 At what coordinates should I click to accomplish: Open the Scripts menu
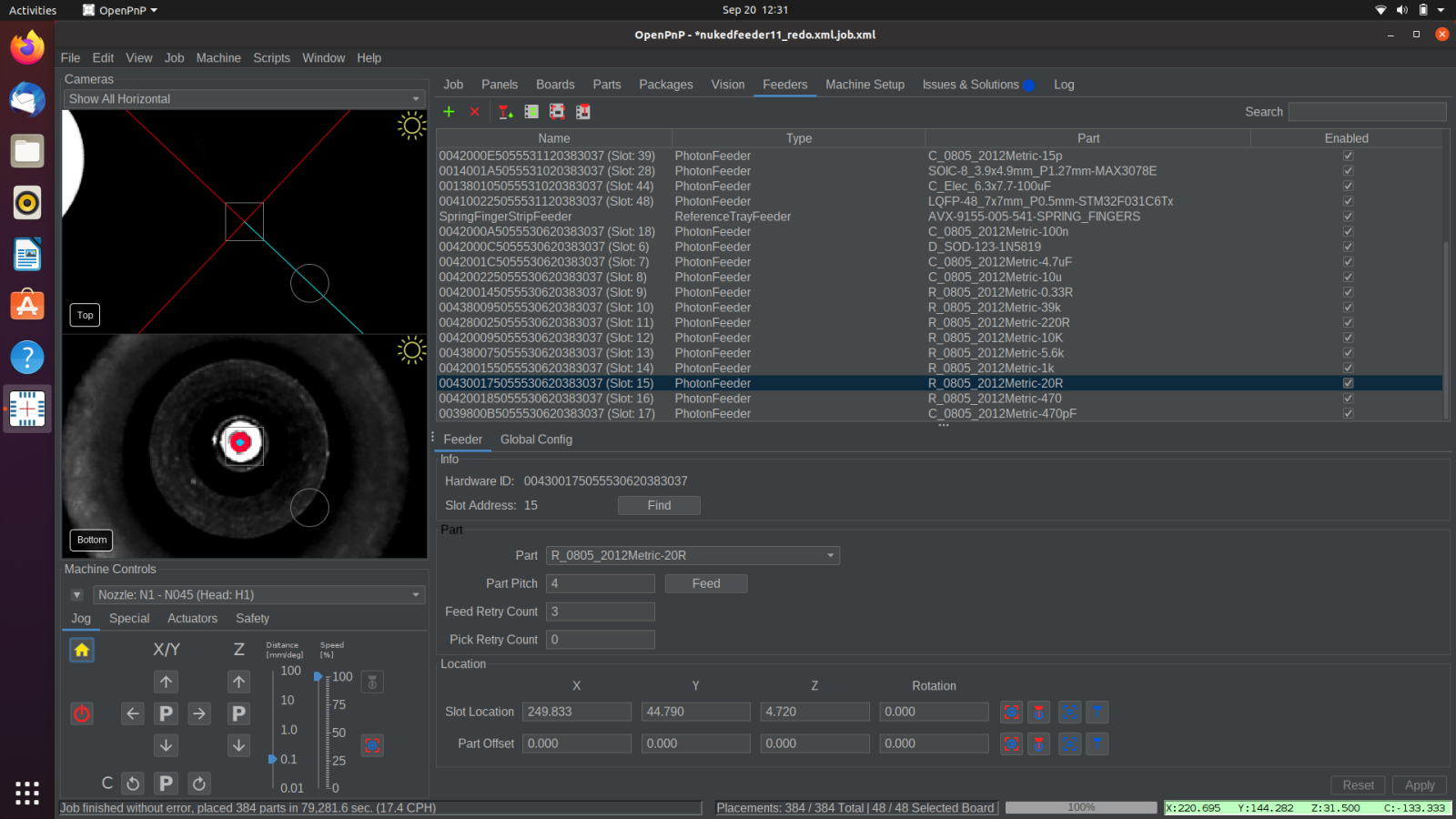(x=271, y=57)
